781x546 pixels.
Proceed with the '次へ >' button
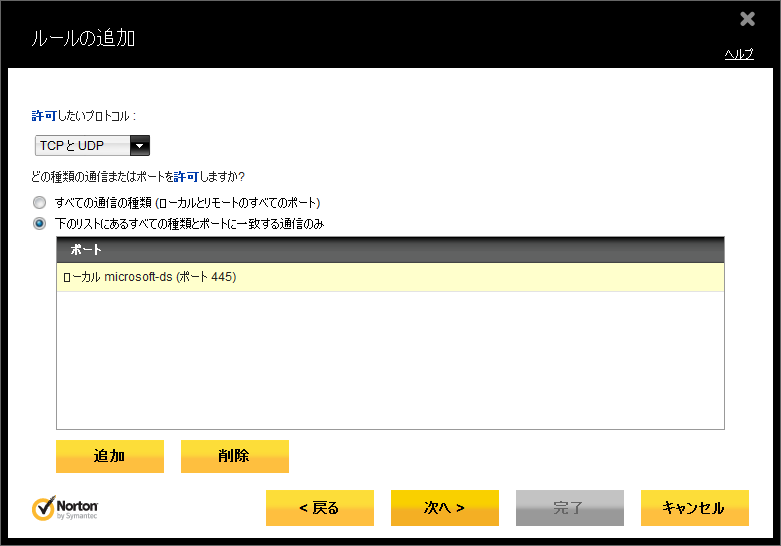tap(444, 508)
